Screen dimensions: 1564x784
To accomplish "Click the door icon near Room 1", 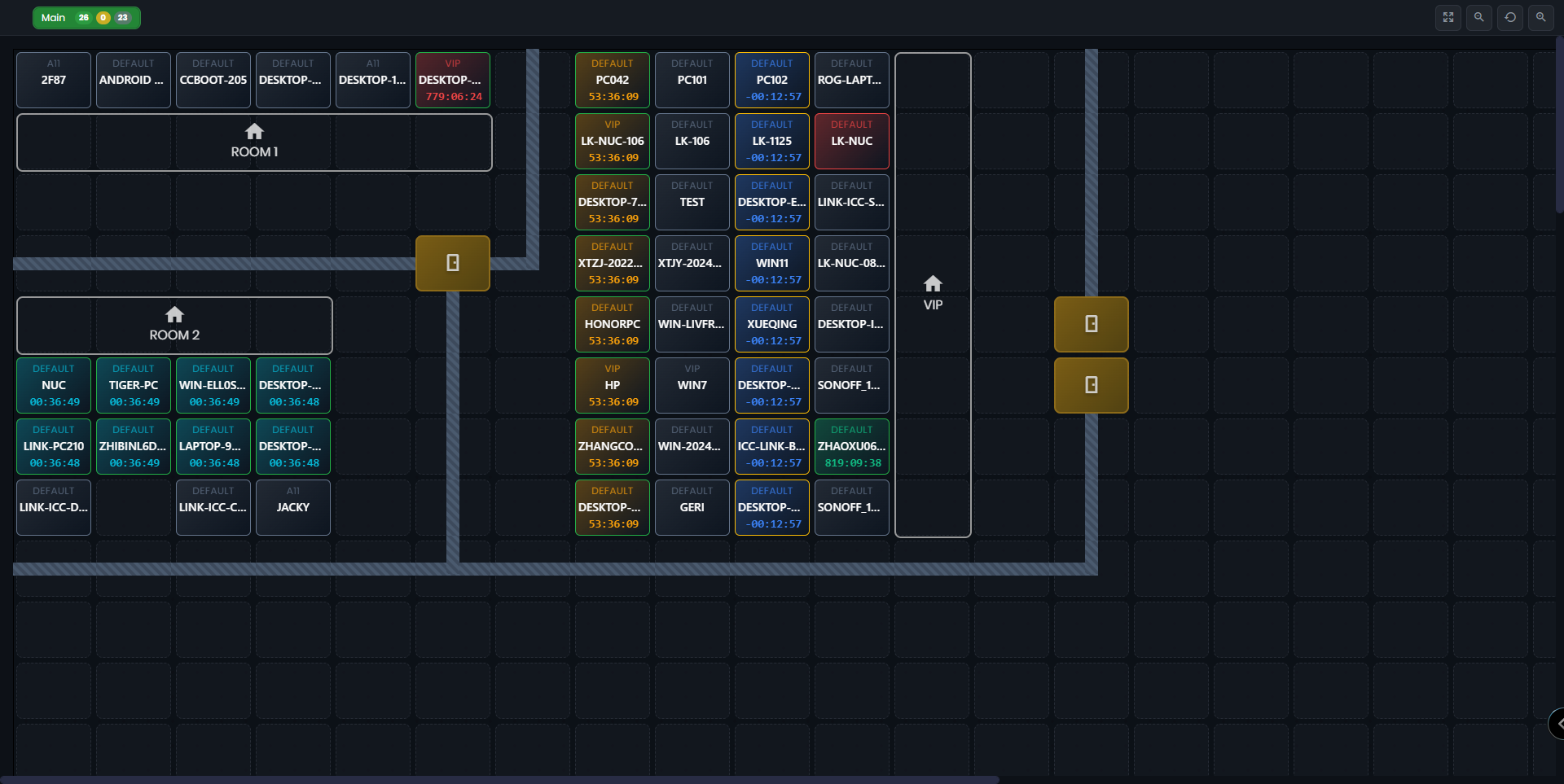I will 453,263.
